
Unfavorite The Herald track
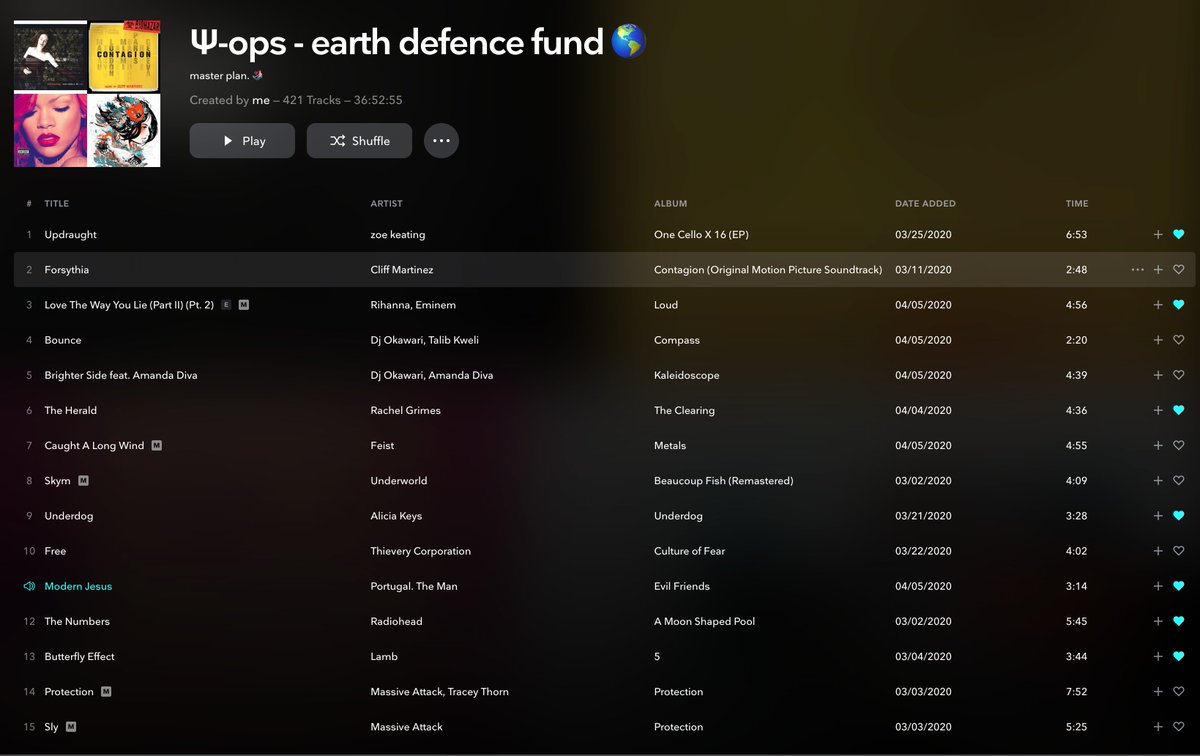coord(1178,410)
